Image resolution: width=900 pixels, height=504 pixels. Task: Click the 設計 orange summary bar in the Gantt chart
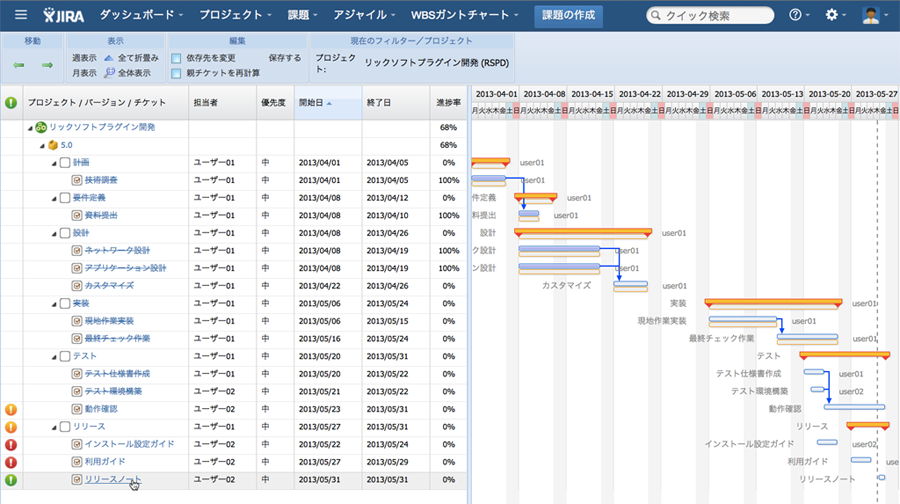583,232
